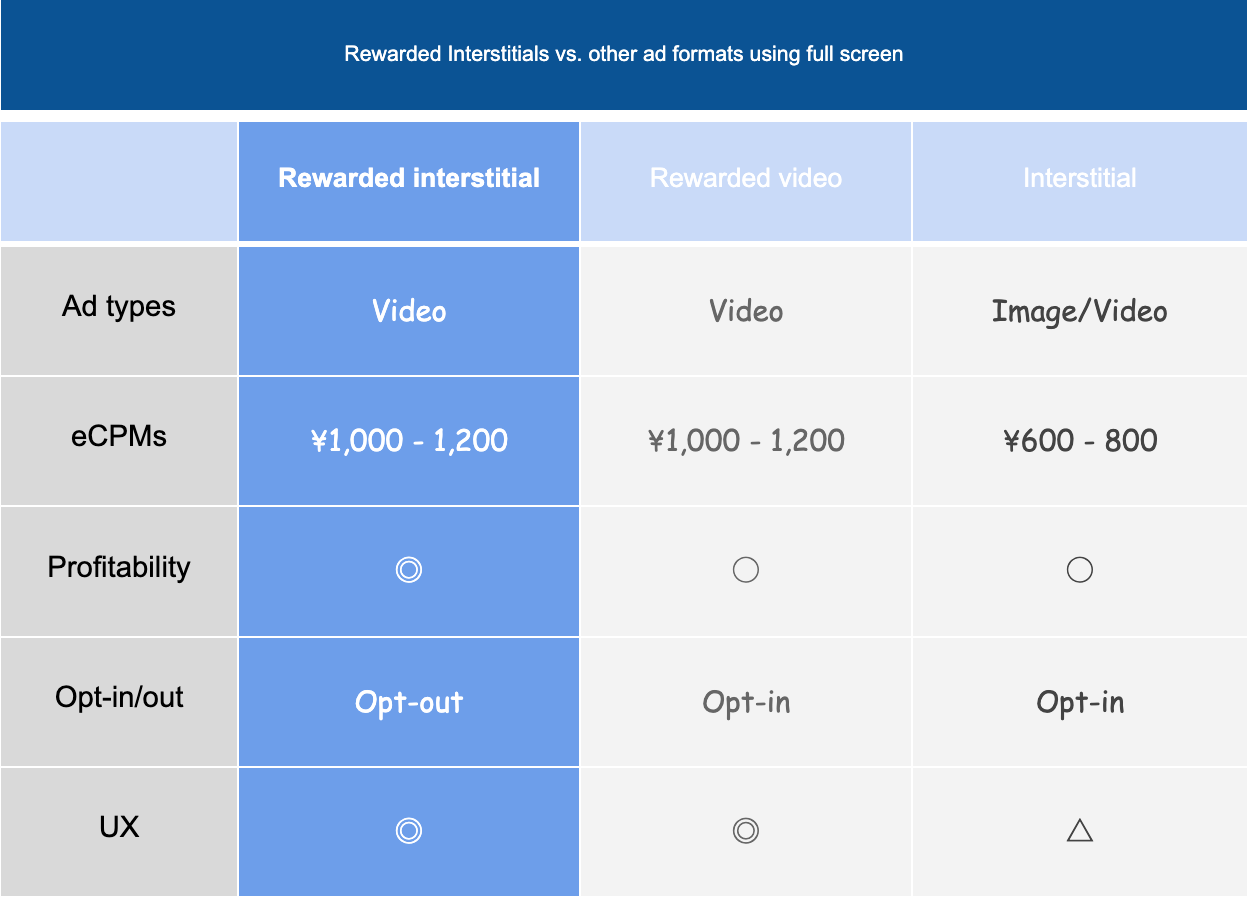
Task: Select the Image/Video cell under Interstitial
Action: pyautogui.click(x=1079, y=310)
